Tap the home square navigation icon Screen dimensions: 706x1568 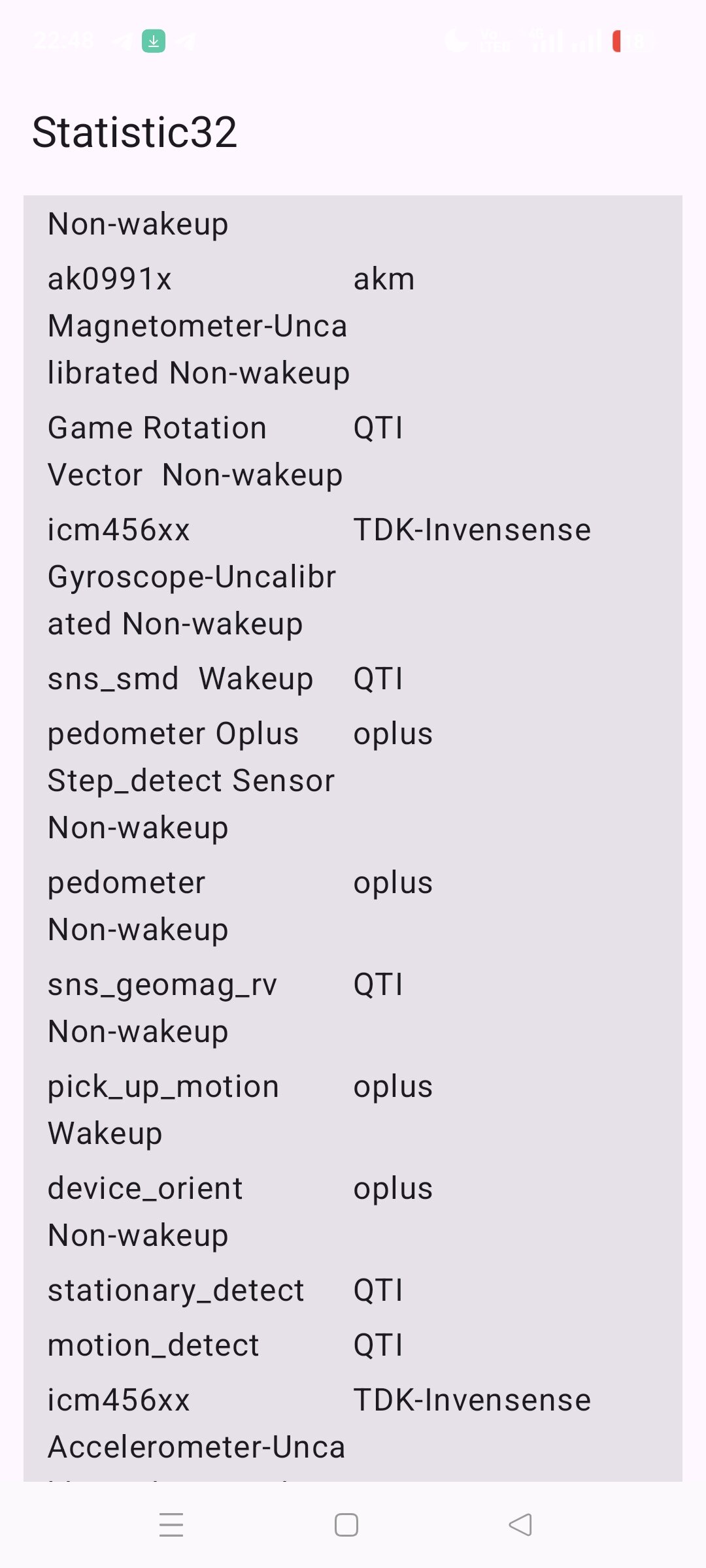[346, 1525]
